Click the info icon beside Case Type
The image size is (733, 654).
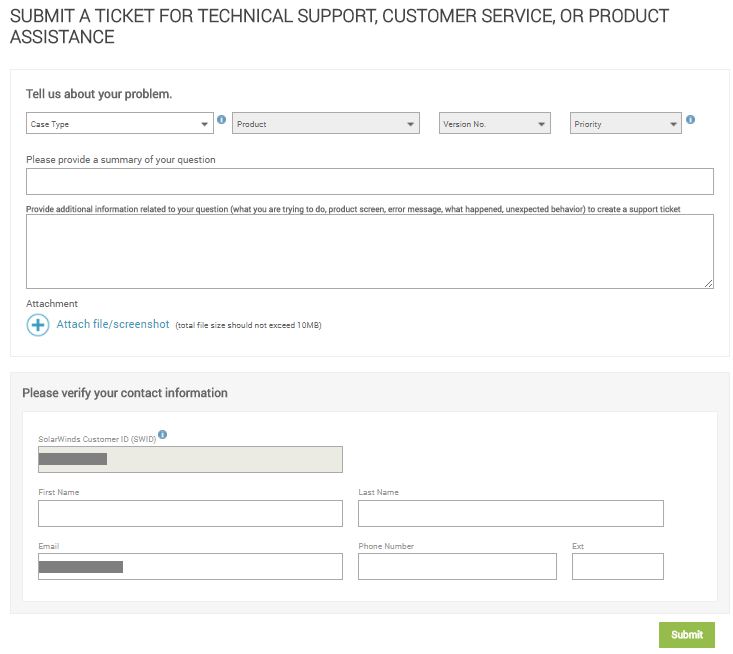(221, 120)
